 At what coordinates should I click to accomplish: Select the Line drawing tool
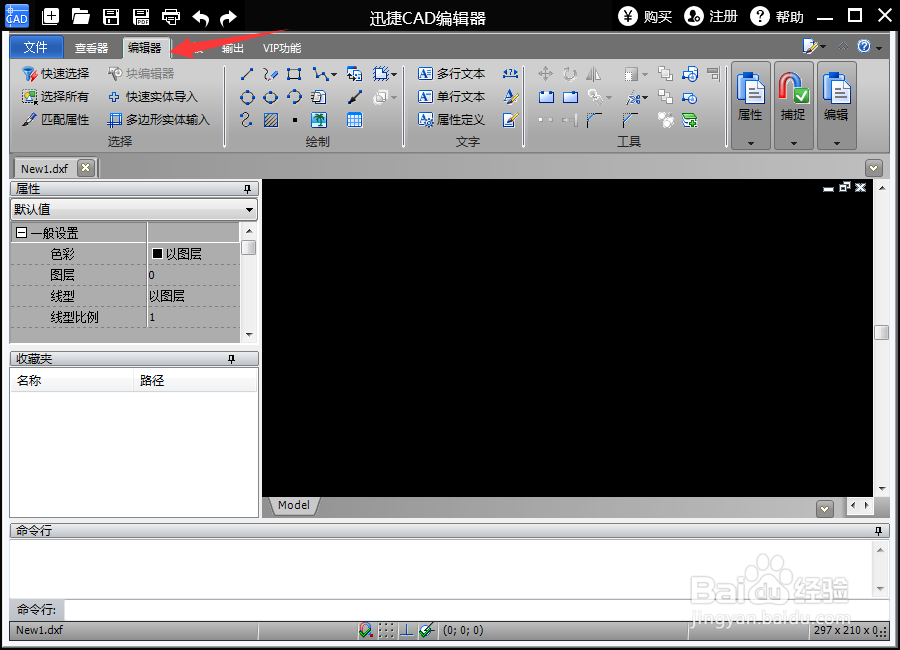point(247,74)
